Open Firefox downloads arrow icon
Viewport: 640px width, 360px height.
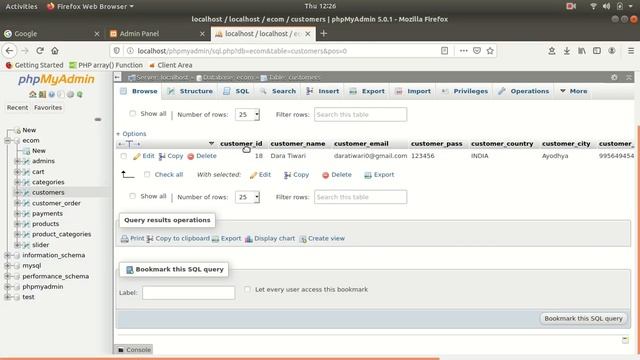pos(567,51)
